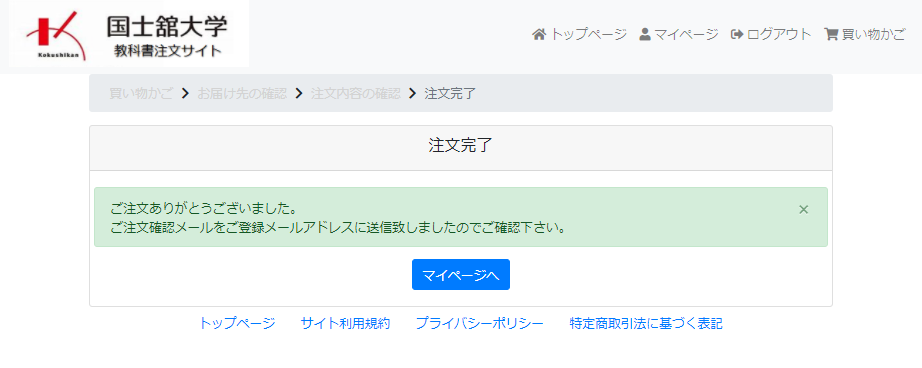Click the ご注文ありがとうございました message text
Screen dimensions: 922x368
coord(203,209)
